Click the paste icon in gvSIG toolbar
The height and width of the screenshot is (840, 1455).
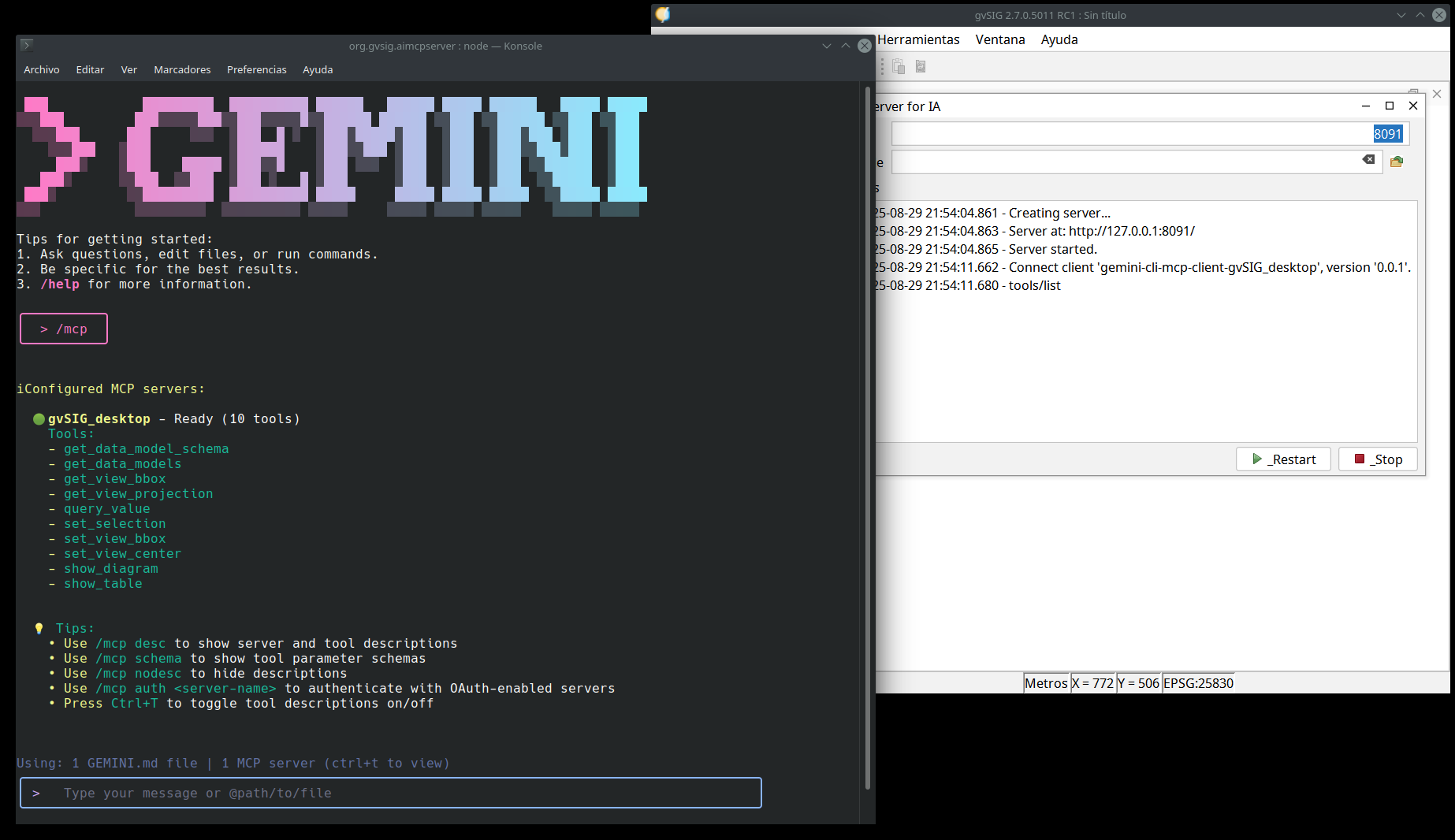899,67
